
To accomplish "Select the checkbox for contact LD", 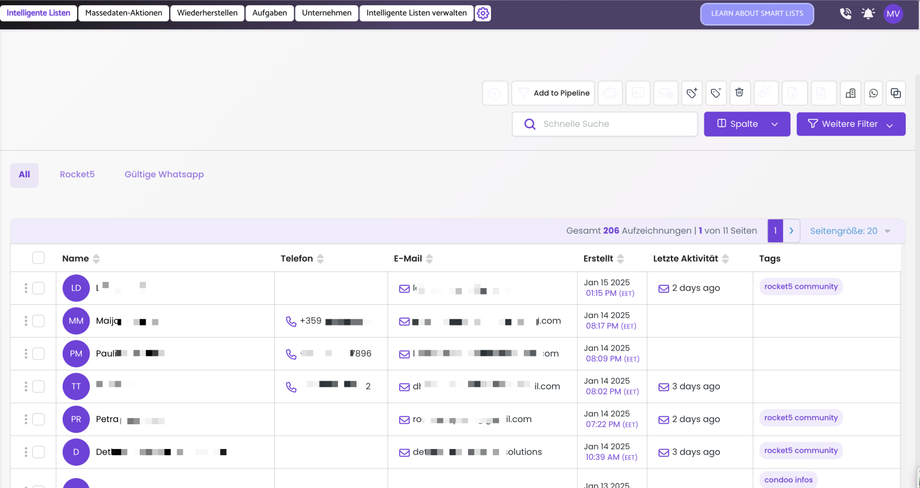I will (x=38, y=288).
